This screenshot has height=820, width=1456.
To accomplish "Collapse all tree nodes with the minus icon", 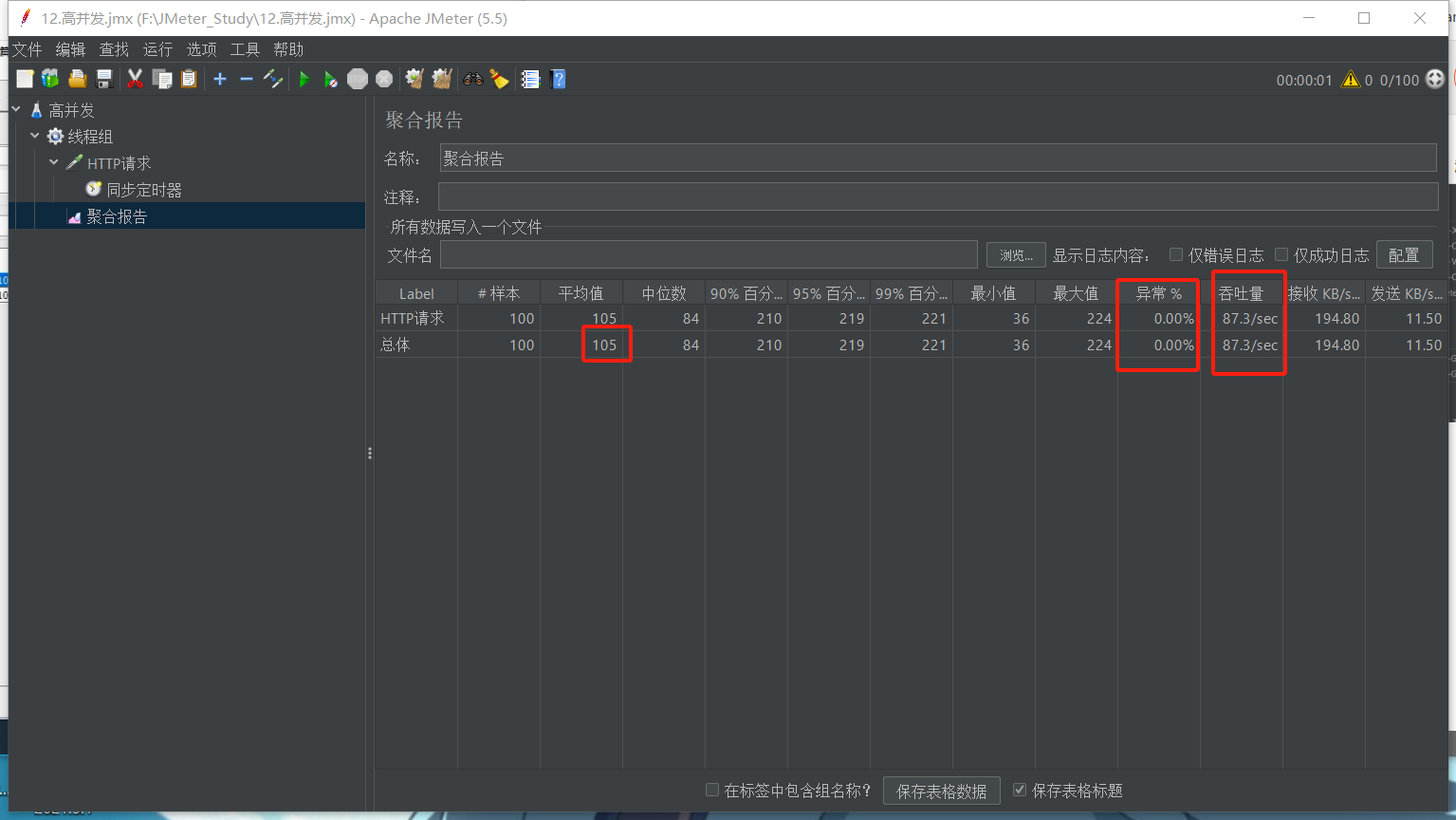I will point(247,79).
